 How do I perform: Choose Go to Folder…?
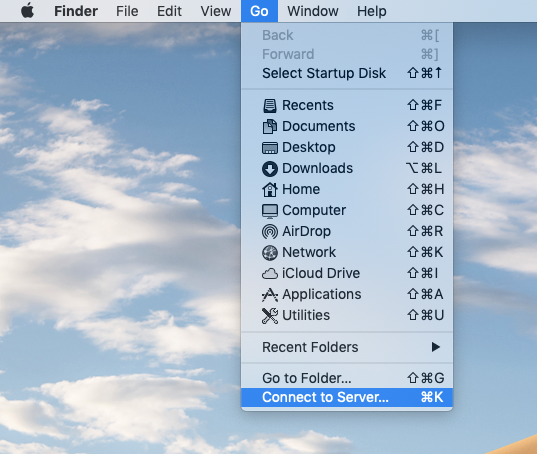coord(347,378)
